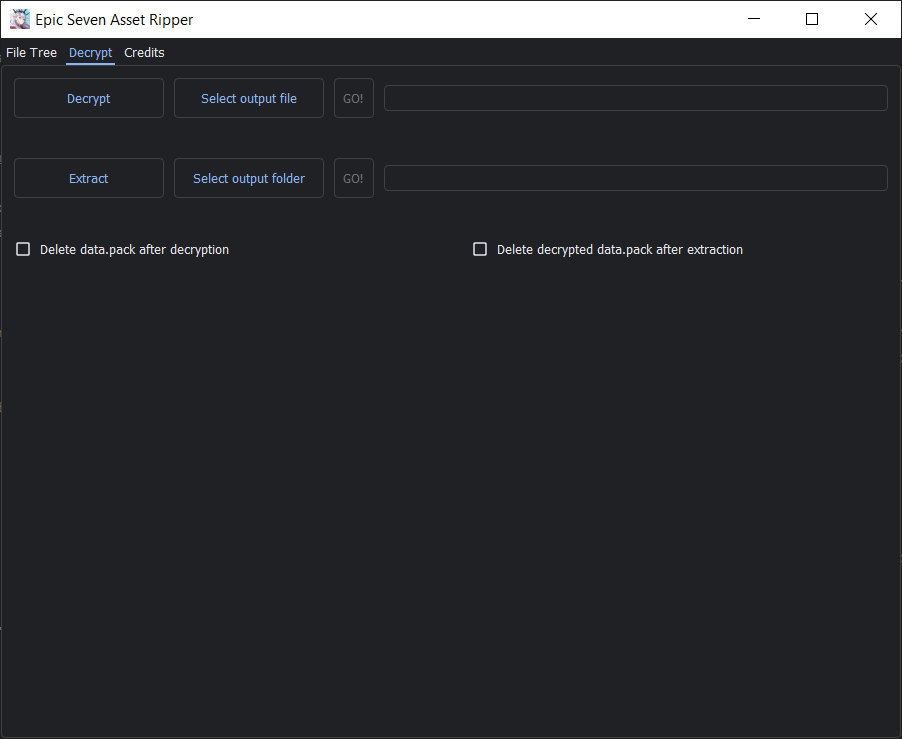Close the Epic Seven Asset Ripper window
This screenshot has width=902, height=739.
(x=870, y=19)
